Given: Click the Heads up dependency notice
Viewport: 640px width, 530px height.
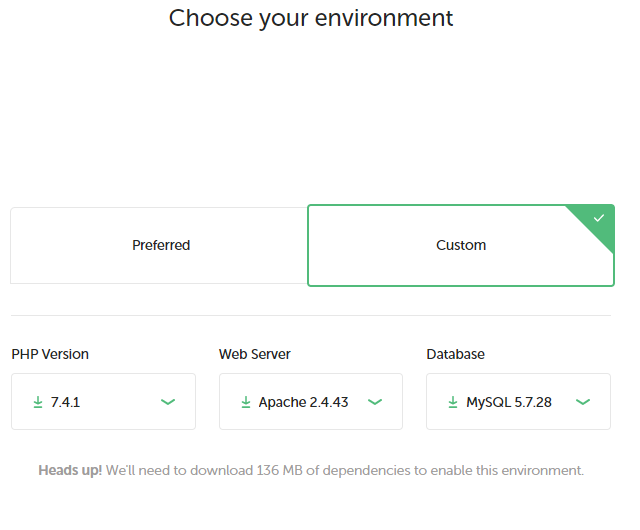Looking at the screenshot, I should tap(311, 470).
